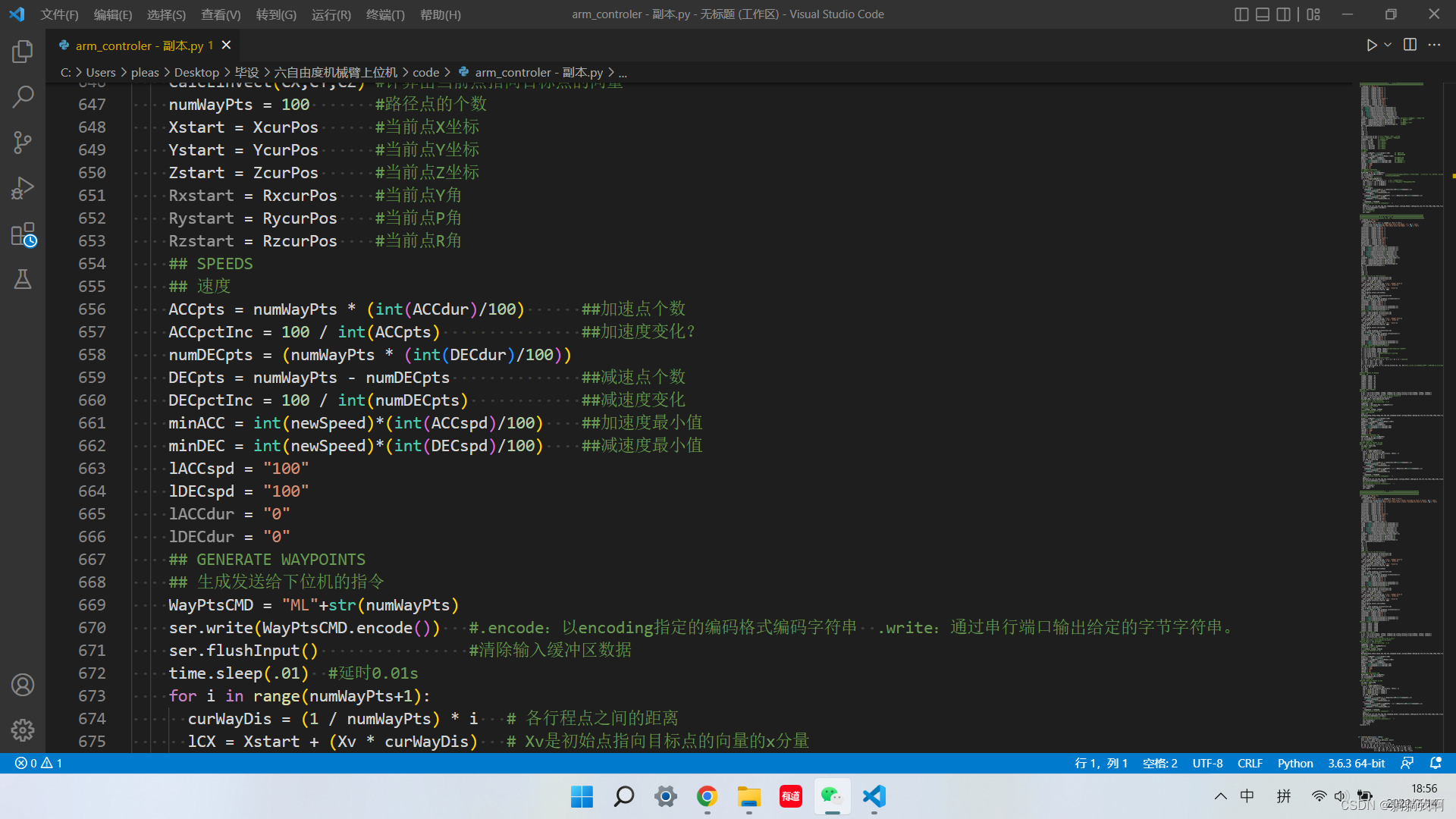Switch to VS Code taskbar icon

pos(874,796)
